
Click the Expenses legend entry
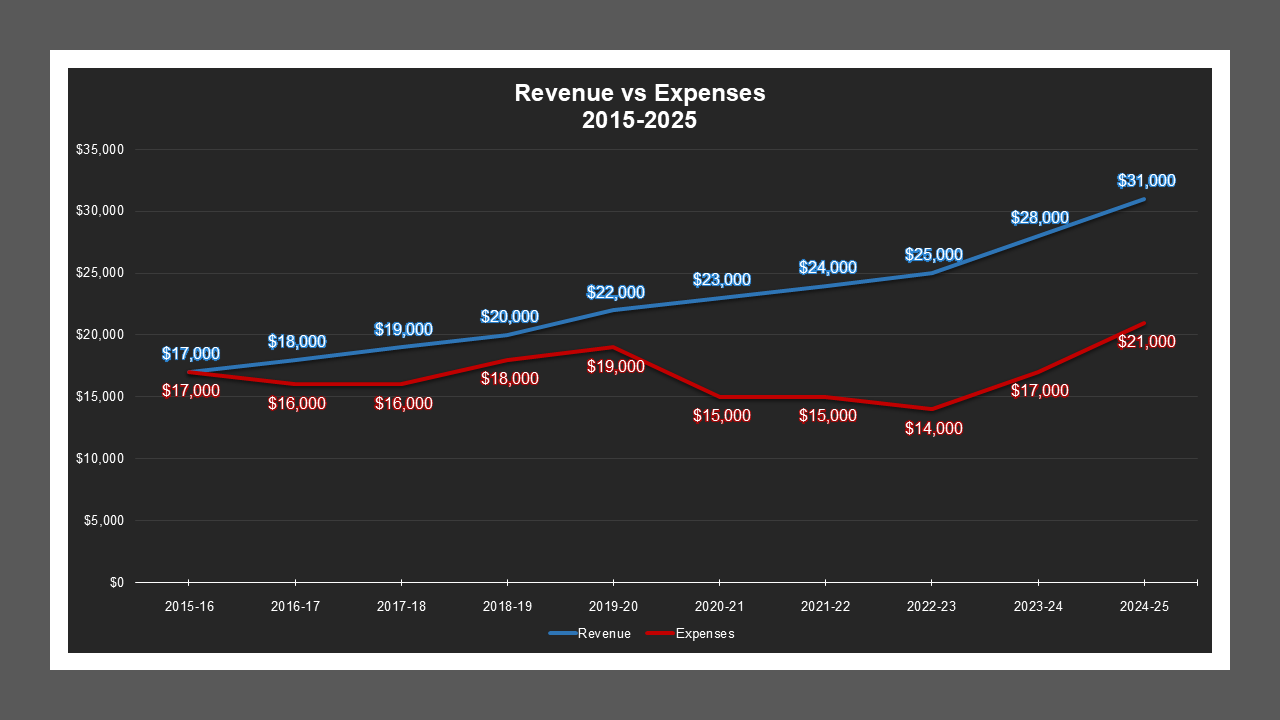click(706, 633)
